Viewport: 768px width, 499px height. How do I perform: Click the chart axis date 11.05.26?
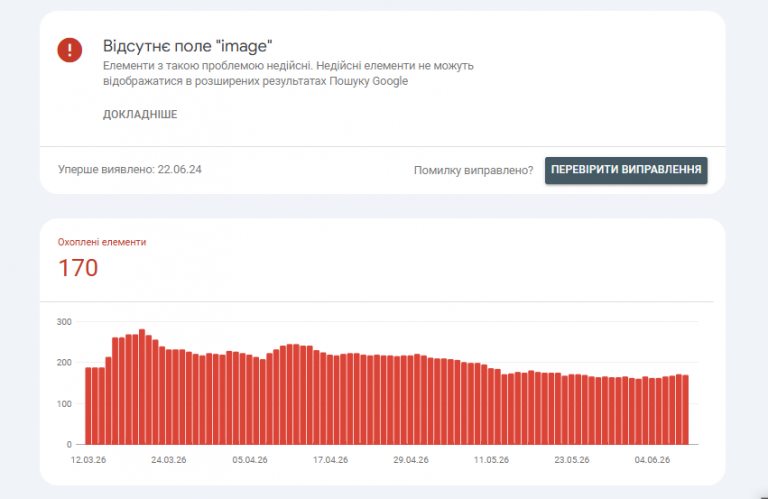click(x=491, y=460)
